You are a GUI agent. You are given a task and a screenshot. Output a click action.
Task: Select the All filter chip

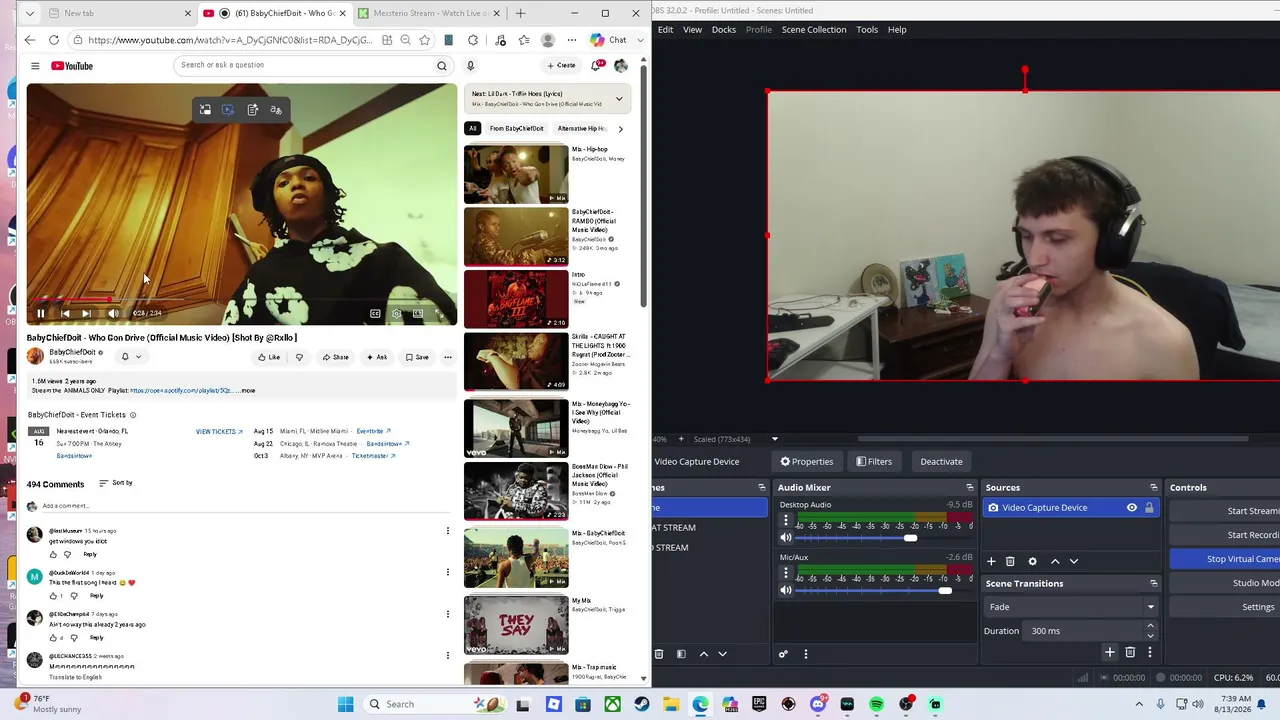coord(472,128)
